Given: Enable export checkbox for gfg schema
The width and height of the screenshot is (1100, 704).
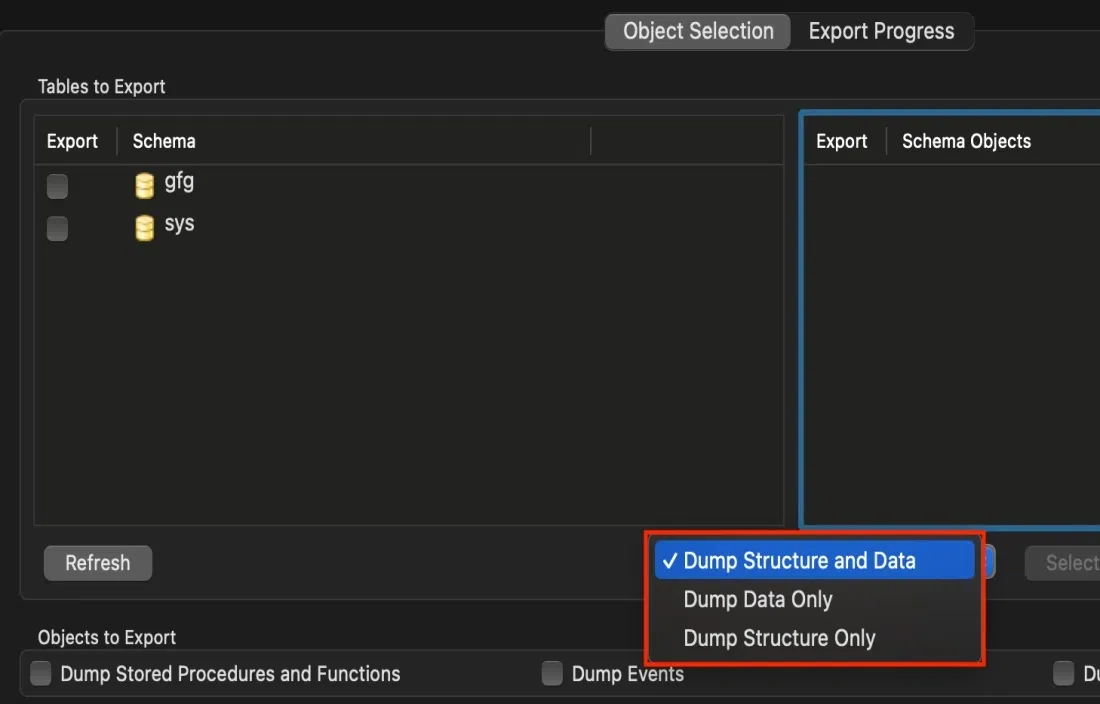Looking at the screenshot, I should click(58, 186).
